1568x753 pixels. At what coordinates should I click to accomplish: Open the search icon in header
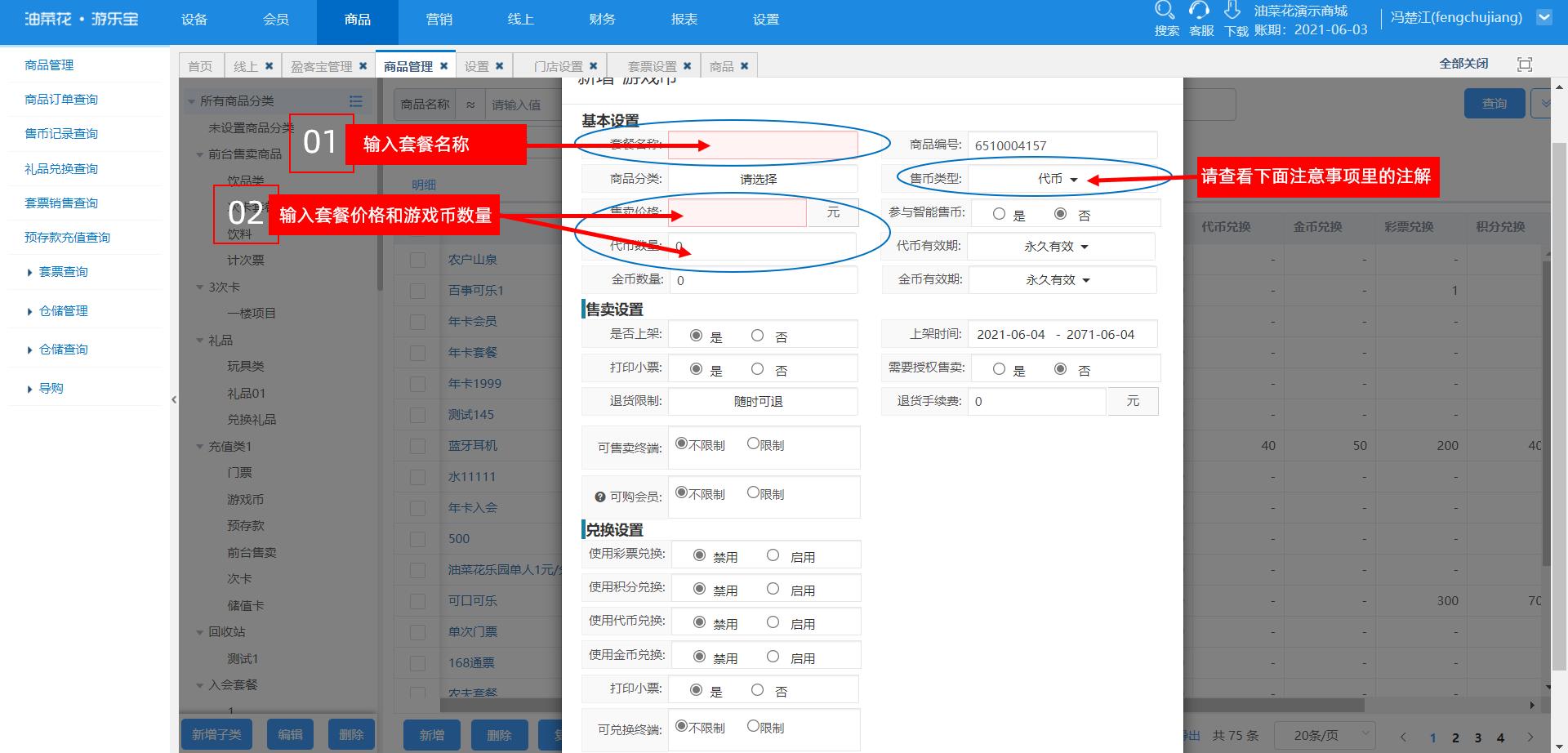pos(1165,11)
